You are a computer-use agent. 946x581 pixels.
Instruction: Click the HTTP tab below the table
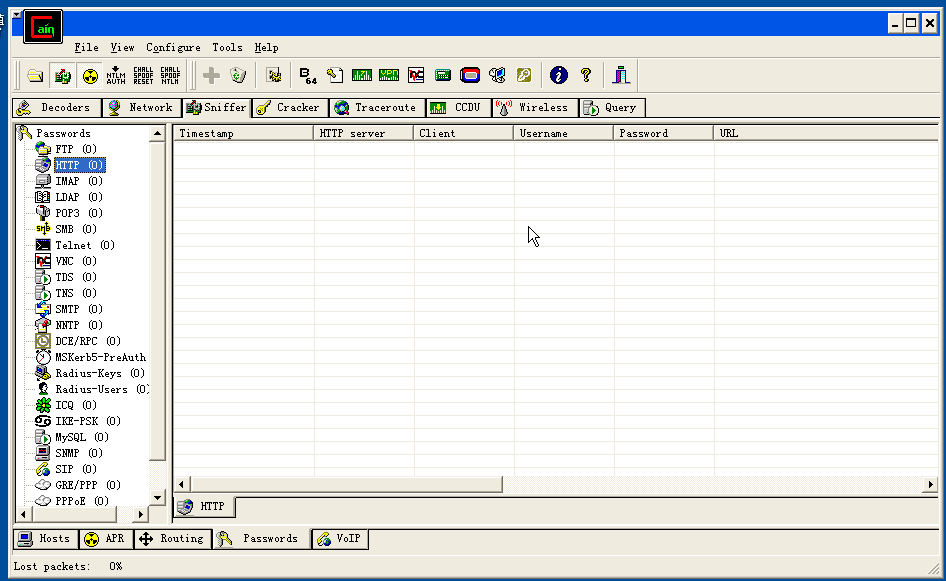[205, 506]
